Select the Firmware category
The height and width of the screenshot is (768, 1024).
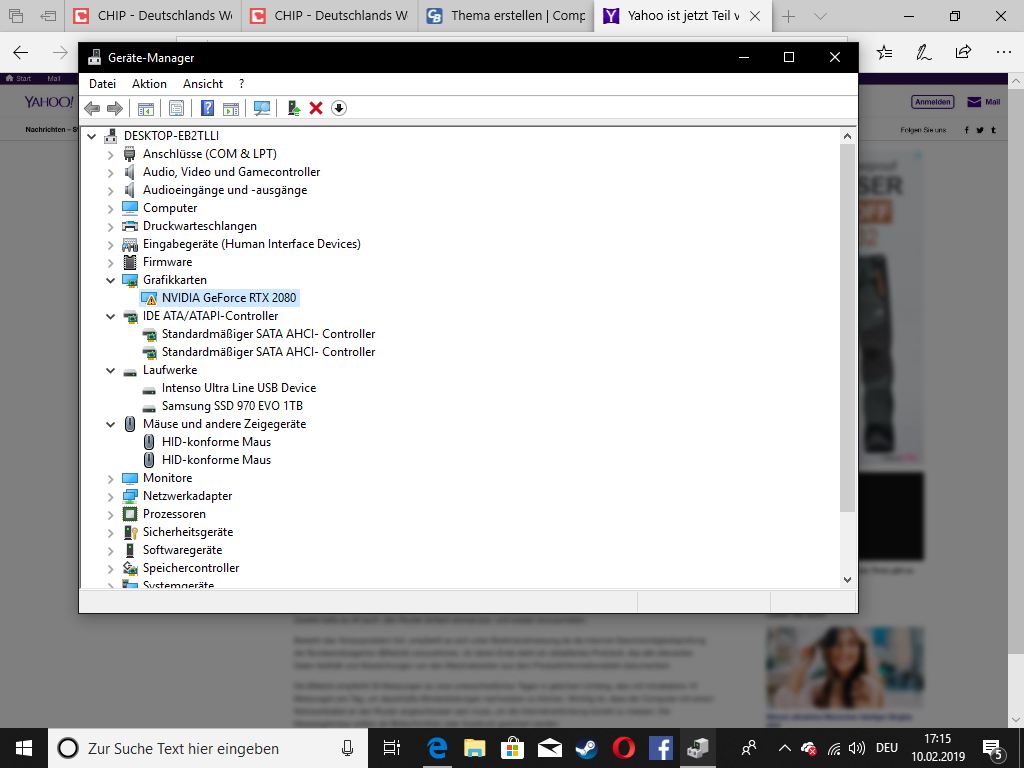click(167, 262)
